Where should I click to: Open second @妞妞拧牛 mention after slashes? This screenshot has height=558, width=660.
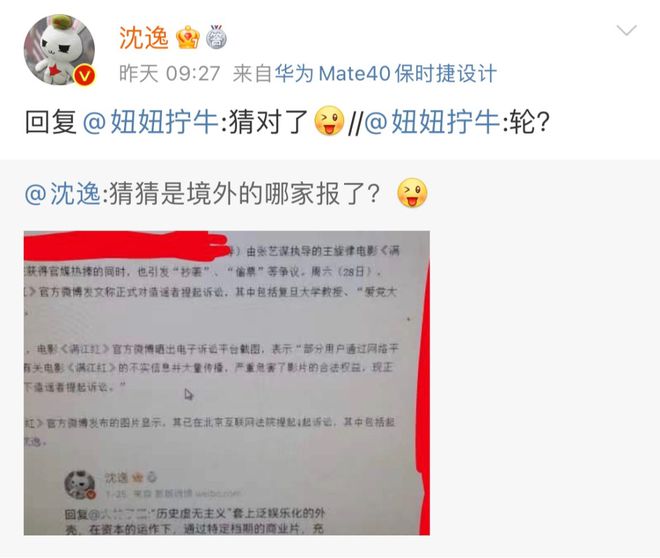coord(432,122)
